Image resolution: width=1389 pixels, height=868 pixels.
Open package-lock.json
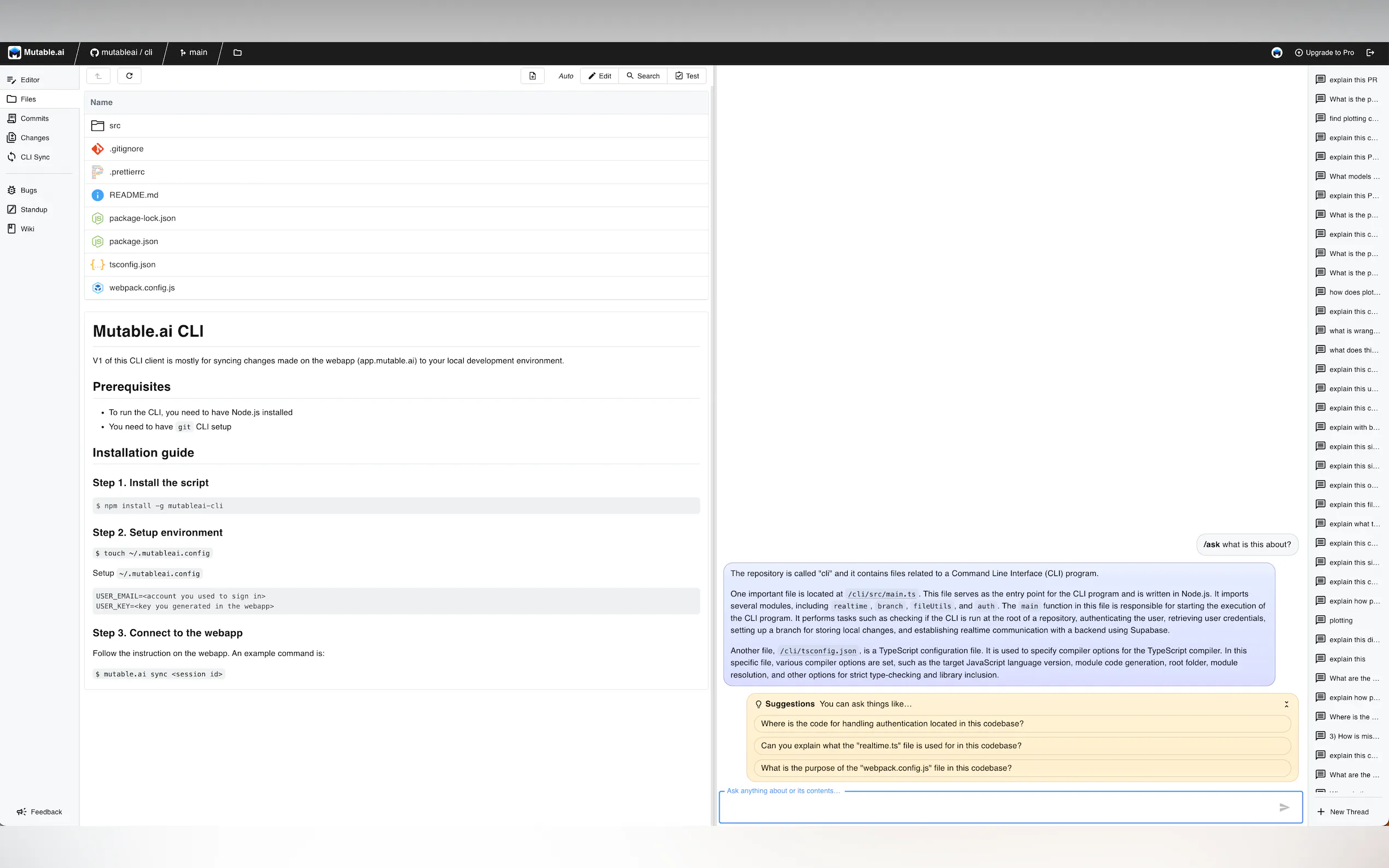coord(396,218)
